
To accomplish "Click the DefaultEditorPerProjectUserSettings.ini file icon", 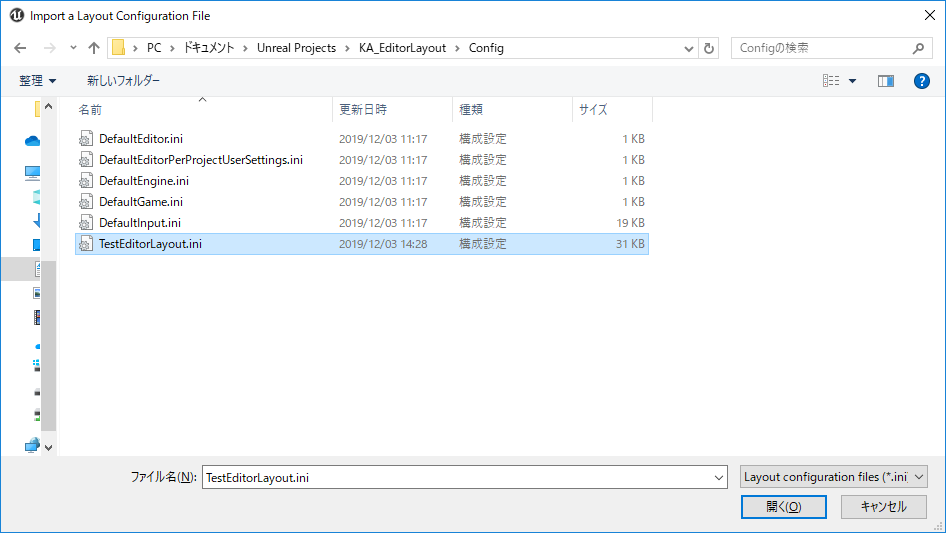I will [x=86, y=160].
